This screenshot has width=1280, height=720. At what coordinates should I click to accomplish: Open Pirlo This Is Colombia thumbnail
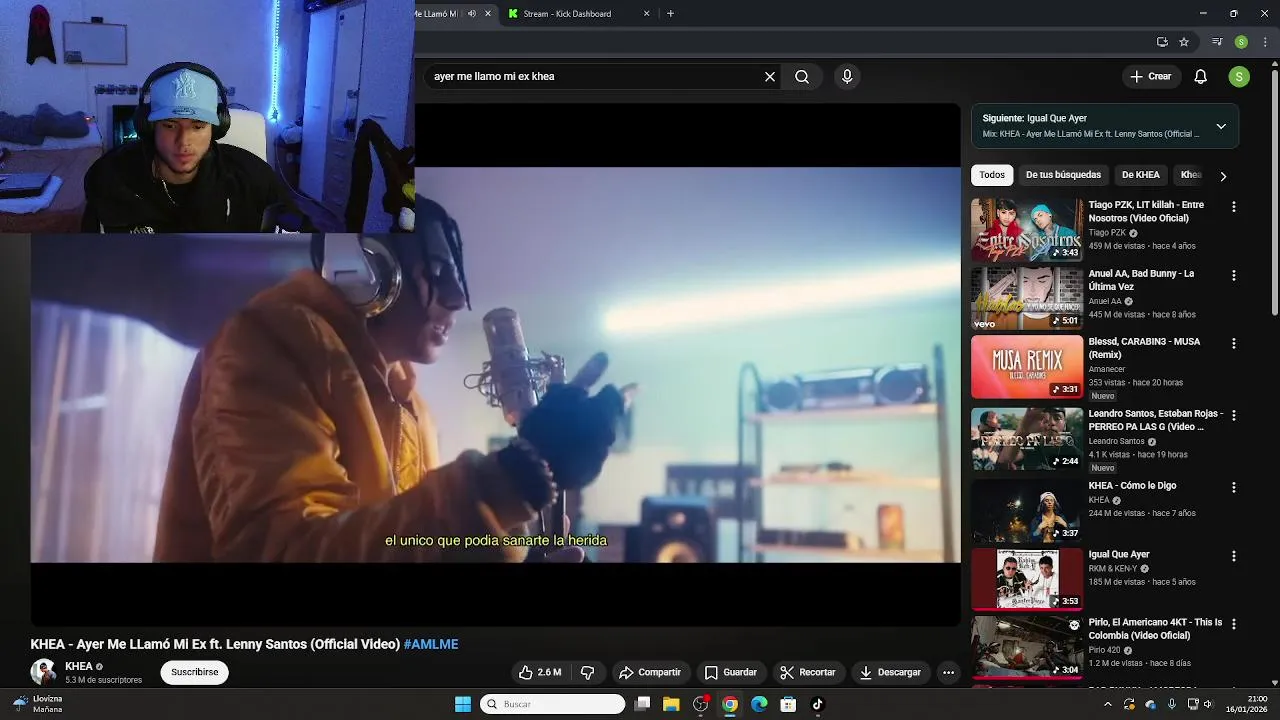pyautogui.click(x=1027, y=647)
